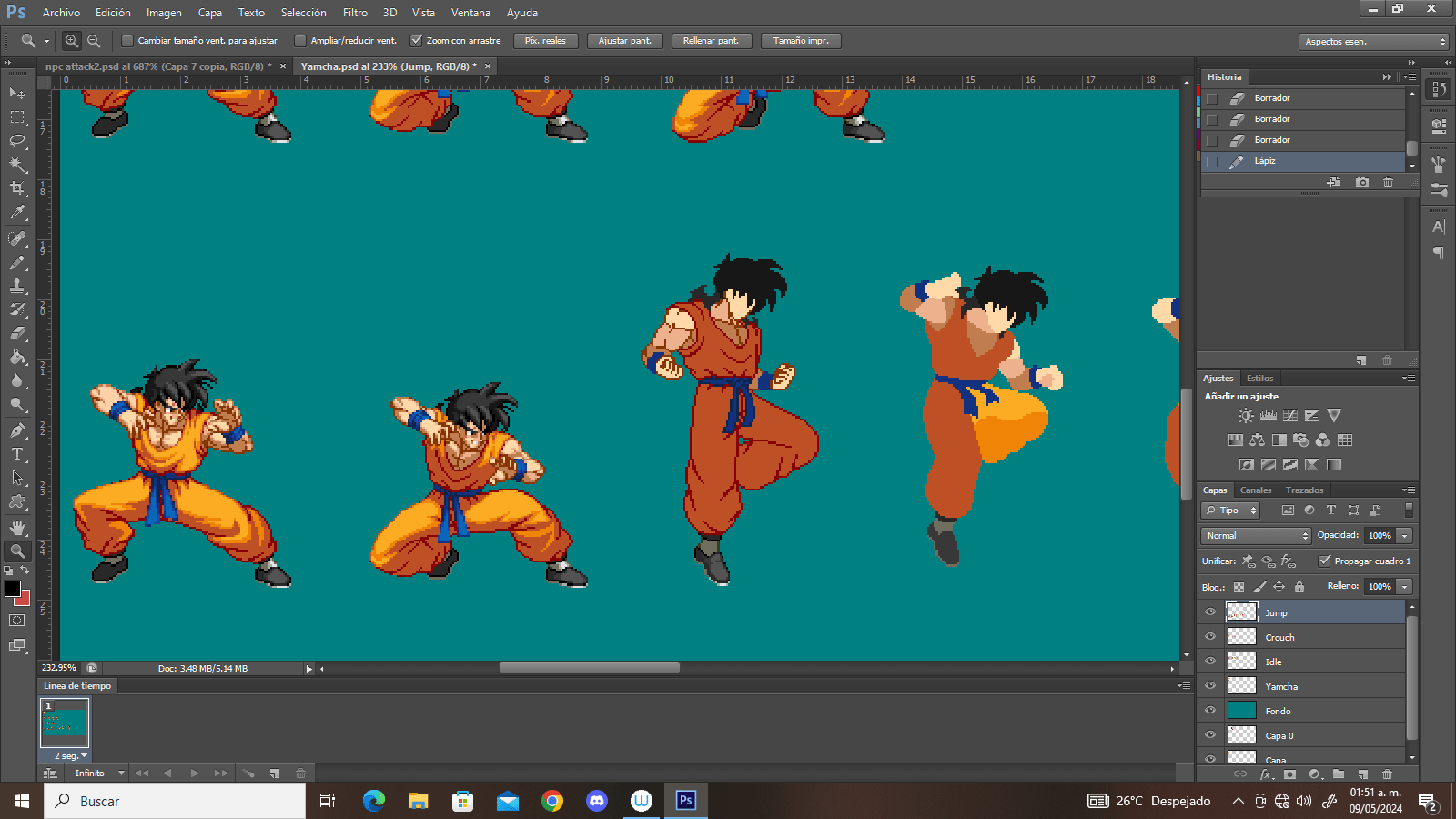The image size is (1456, 819).
Task: Pick the Eyedropper tool
Action: [17, 213]
